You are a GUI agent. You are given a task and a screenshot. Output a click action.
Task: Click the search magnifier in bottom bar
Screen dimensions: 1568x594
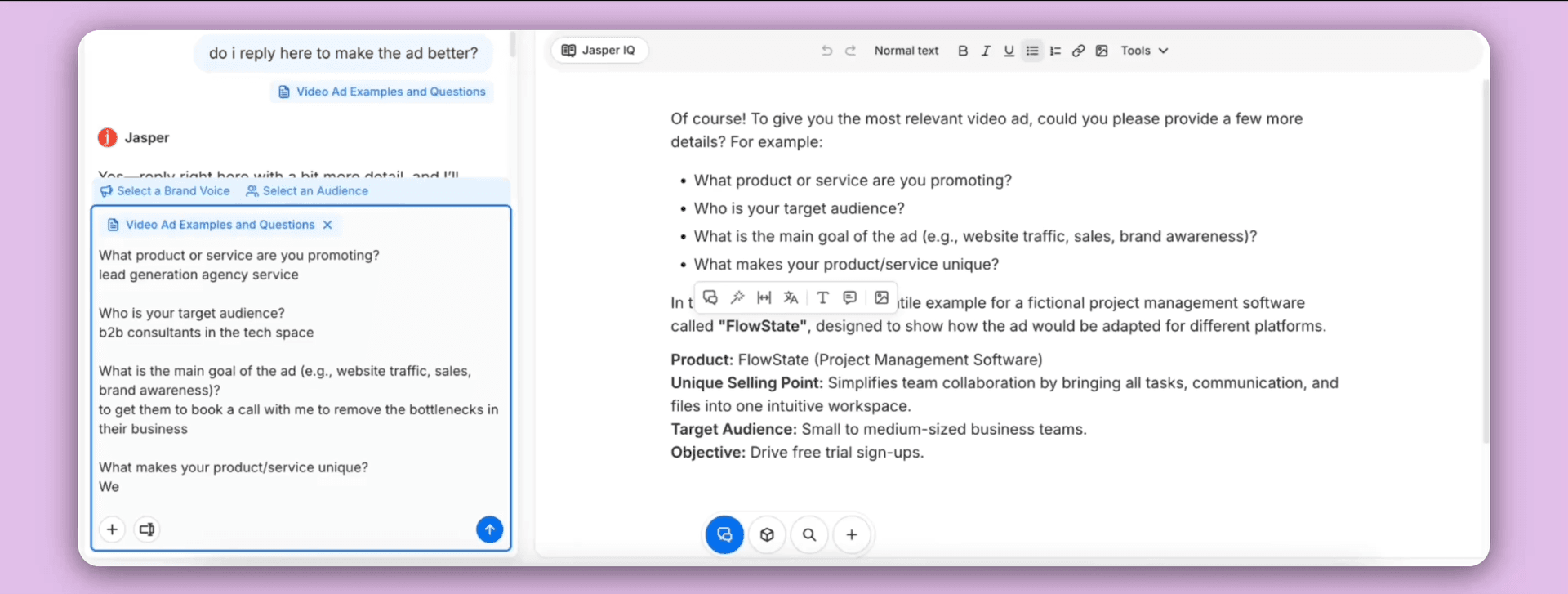(x=809, y=534)
